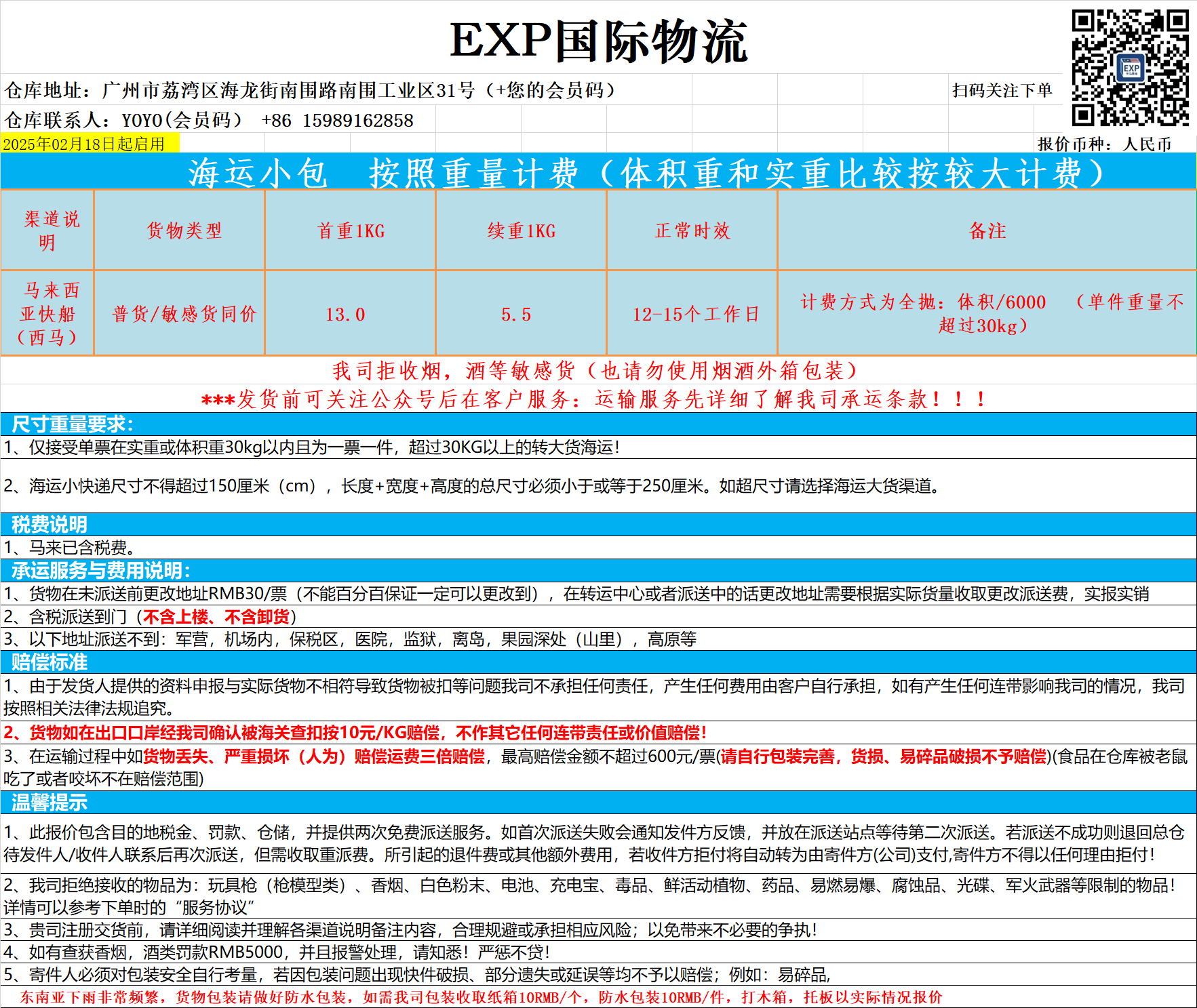Click the 马来已含税费 line

coord(598,548)
